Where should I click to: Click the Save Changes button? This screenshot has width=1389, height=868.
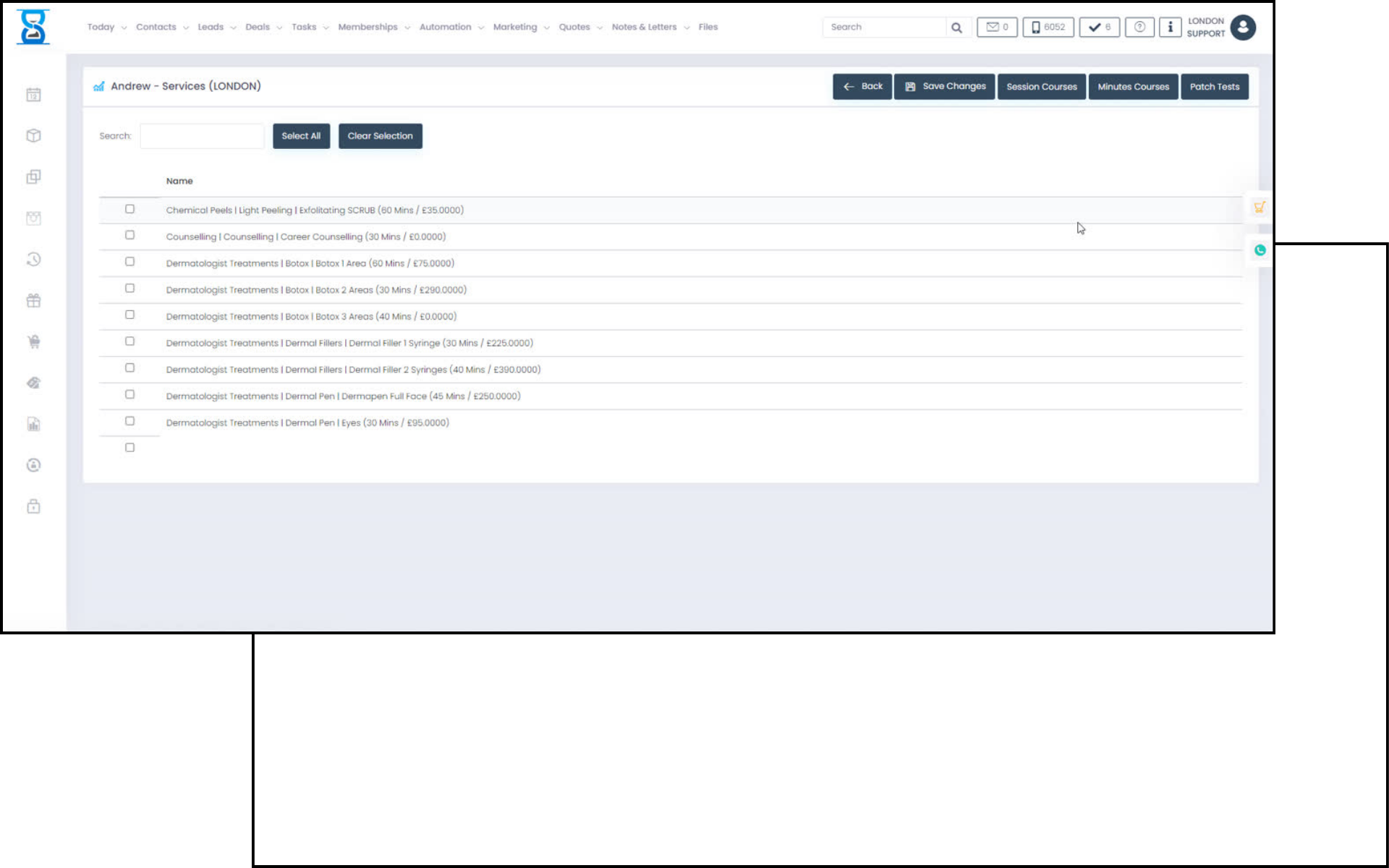point(944,87)
